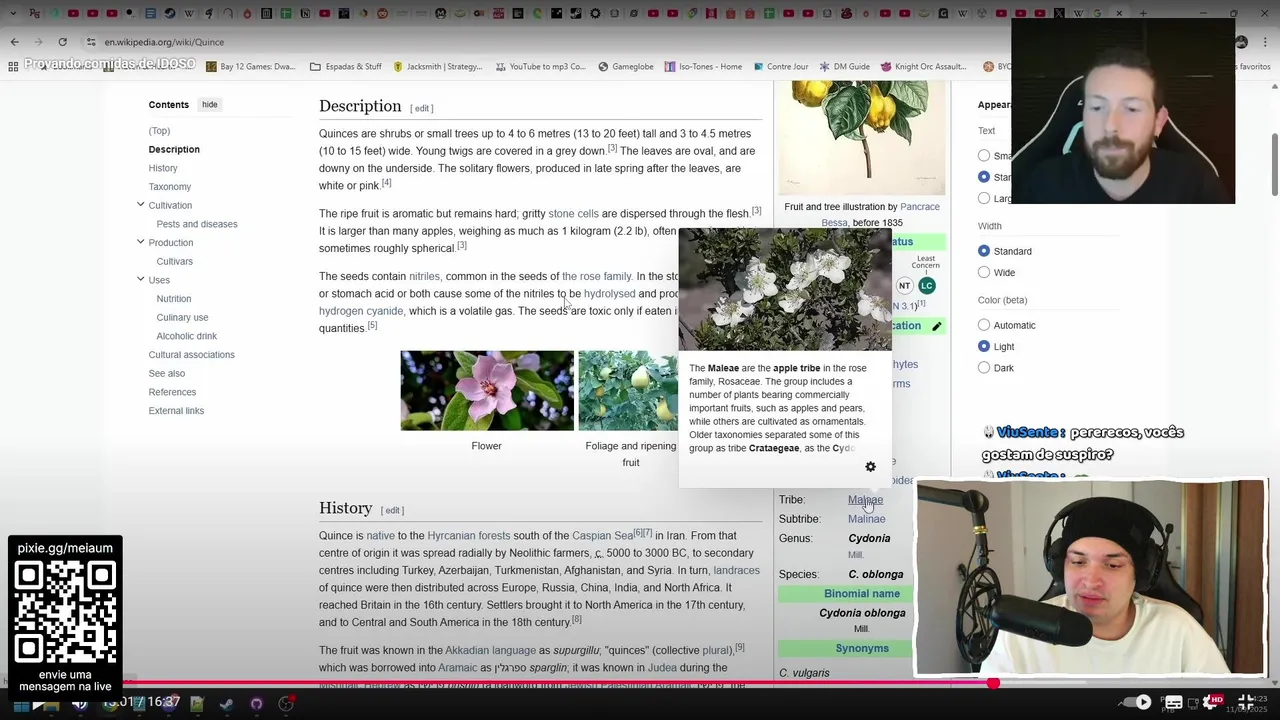Open the Windows Start menu
The height and width of the screenshot is (720, 1280).
[21, 704]
